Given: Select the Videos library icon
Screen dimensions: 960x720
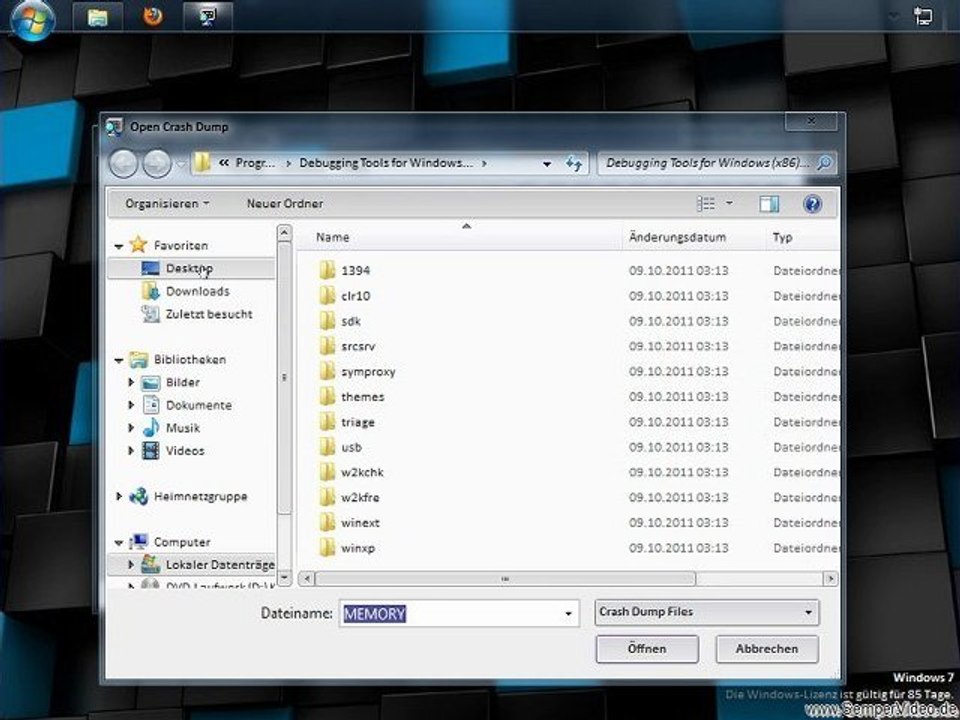Looking at the screenshot, I should [151, 451].
